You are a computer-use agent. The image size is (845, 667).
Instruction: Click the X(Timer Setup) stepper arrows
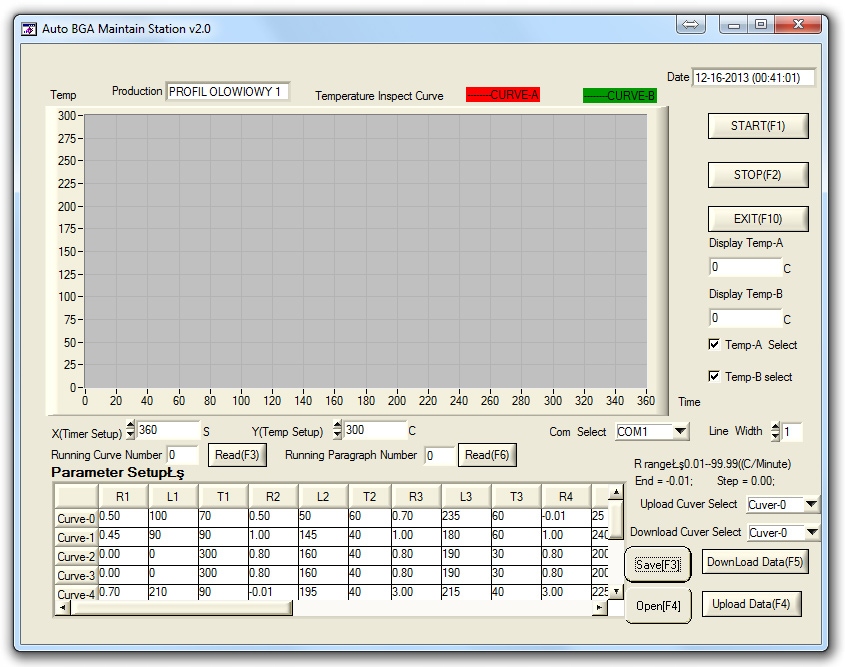[x=130, y=431]
